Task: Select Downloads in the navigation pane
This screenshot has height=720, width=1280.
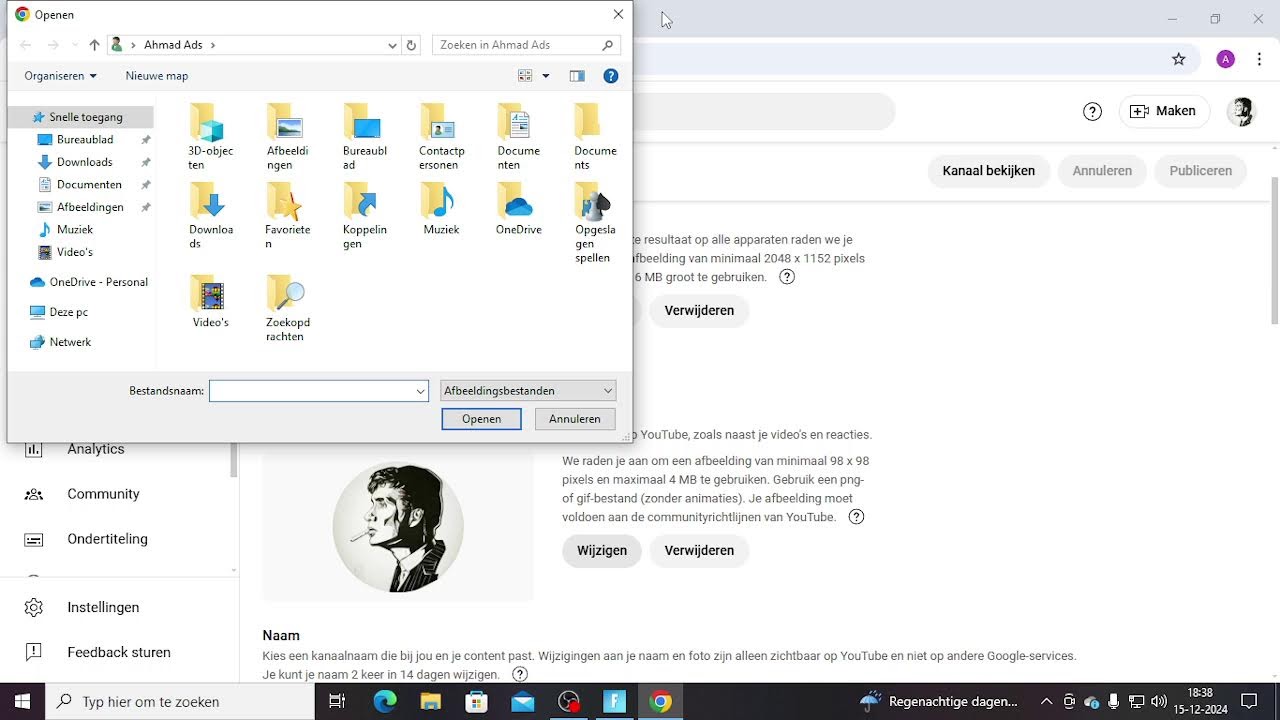Action: pos(84,162)
